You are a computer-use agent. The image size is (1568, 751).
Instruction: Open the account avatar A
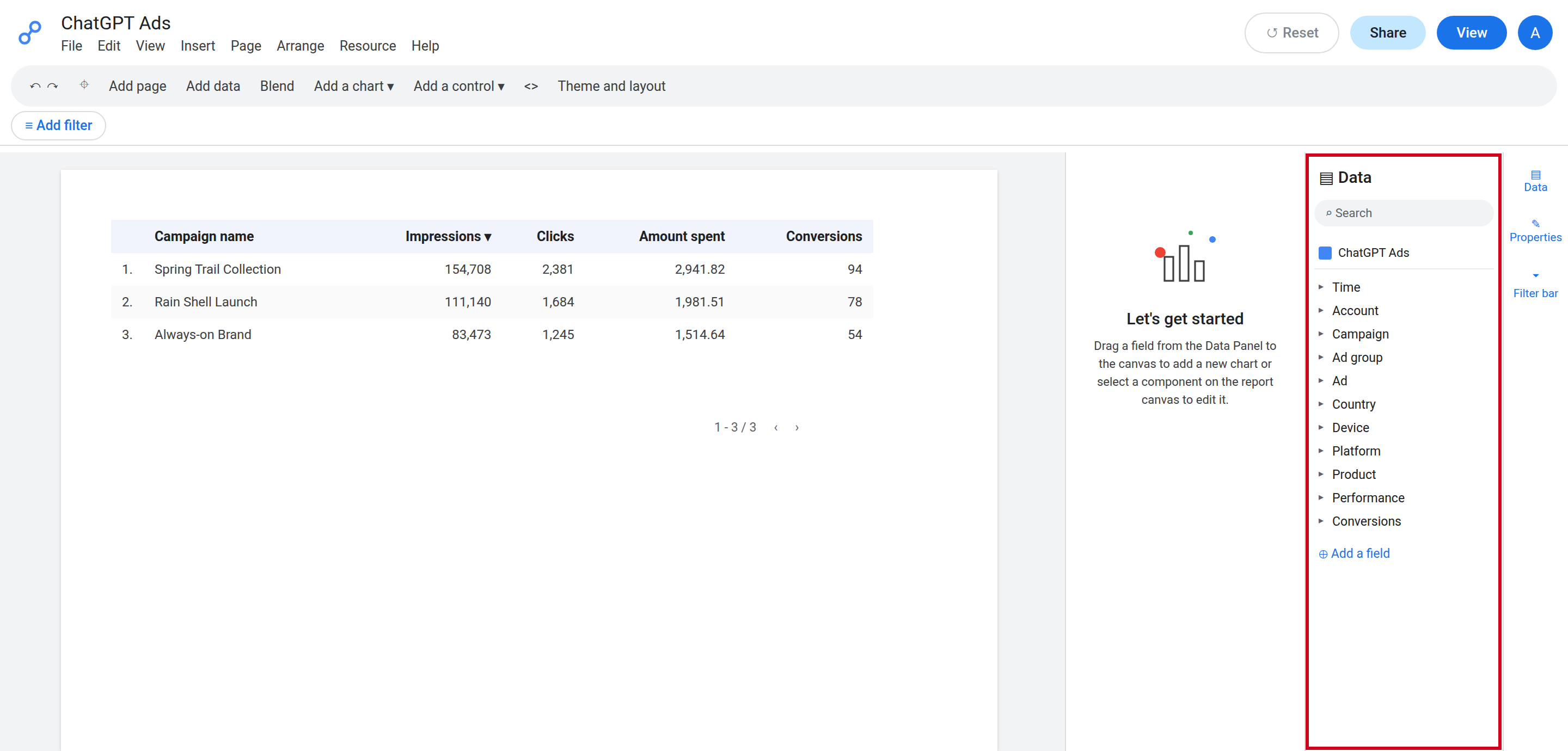pyautogui.click(x=1535, y=33)
